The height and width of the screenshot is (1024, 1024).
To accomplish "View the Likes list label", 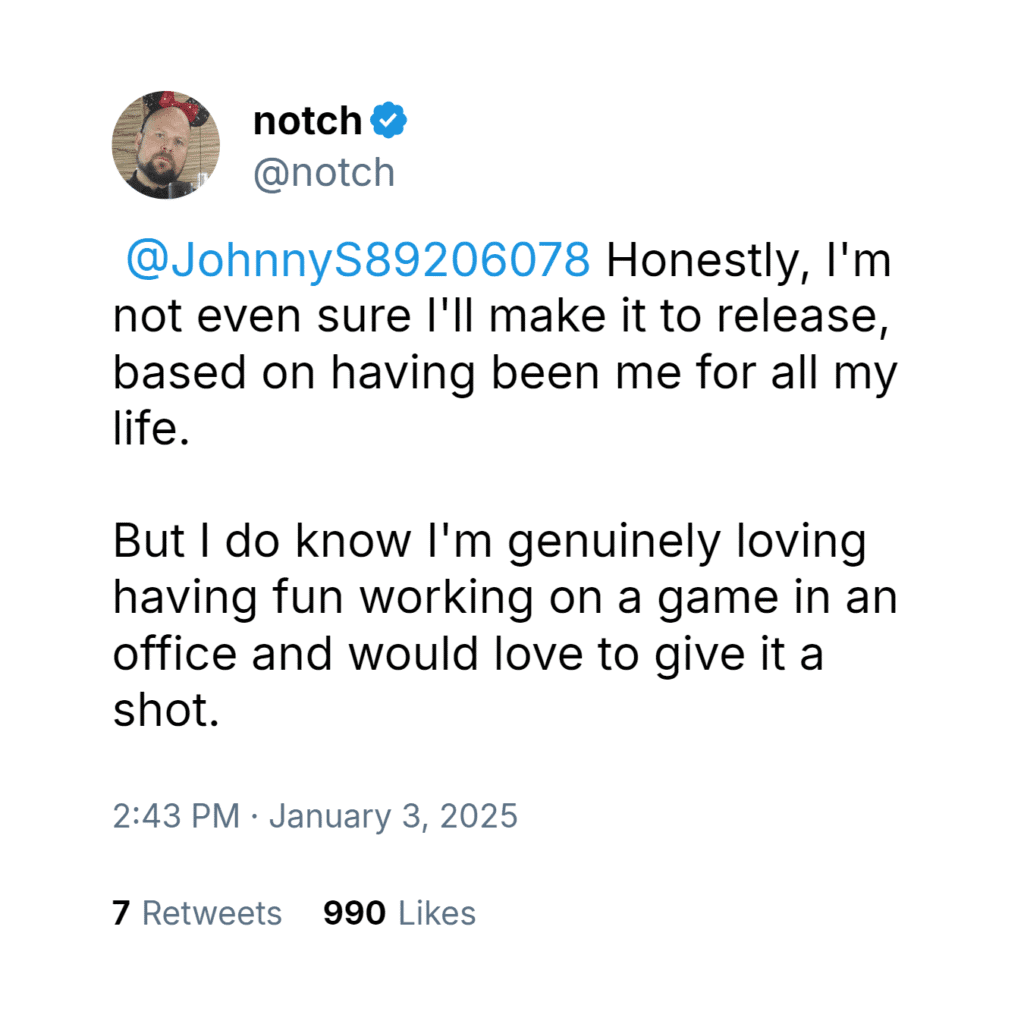I will pos(437,913).
